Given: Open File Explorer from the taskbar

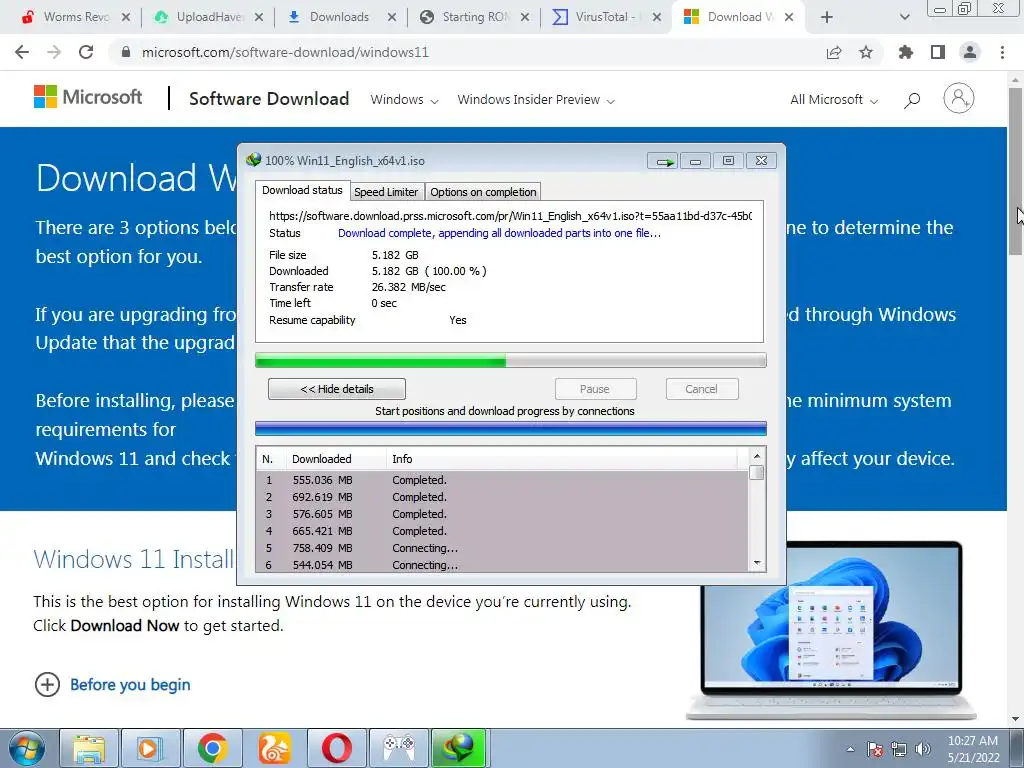Looking at the screenshot, I should pyautogui.click(x=89, y=748).
